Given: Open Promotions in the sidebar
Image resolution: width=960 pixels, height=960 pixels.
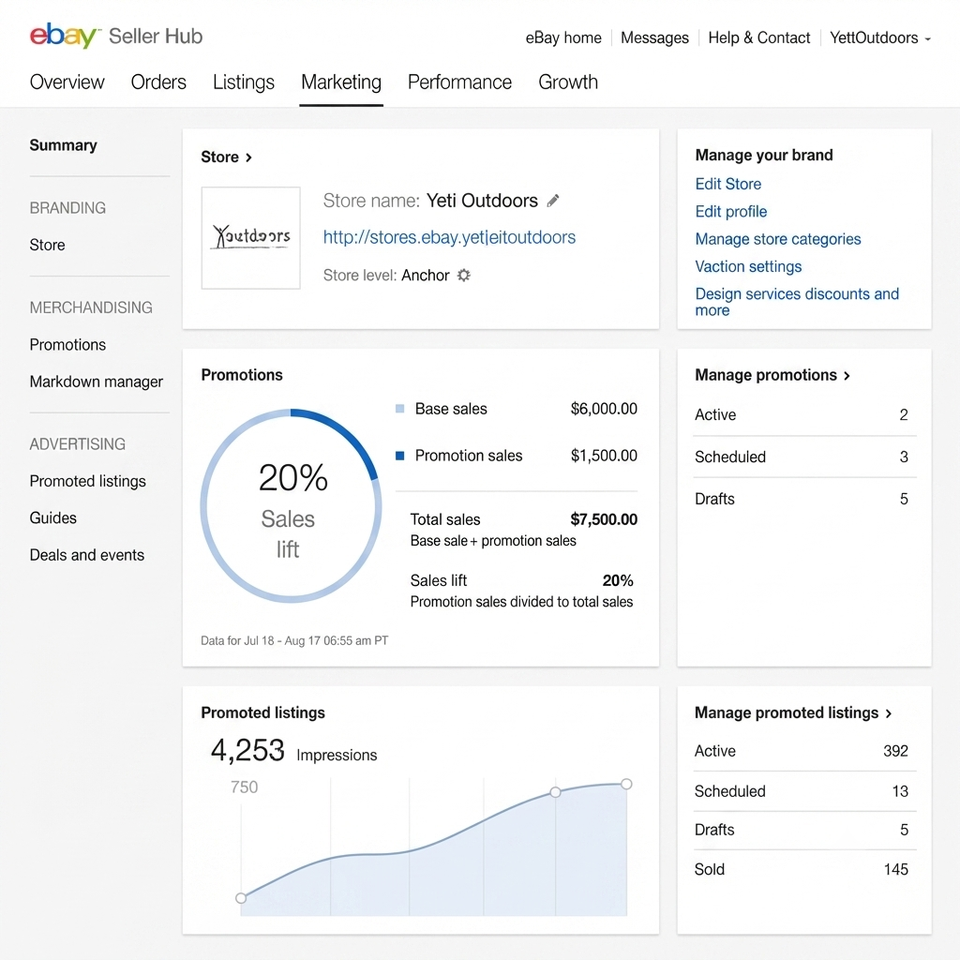Looking at the screenshot, I should point(68,345).
